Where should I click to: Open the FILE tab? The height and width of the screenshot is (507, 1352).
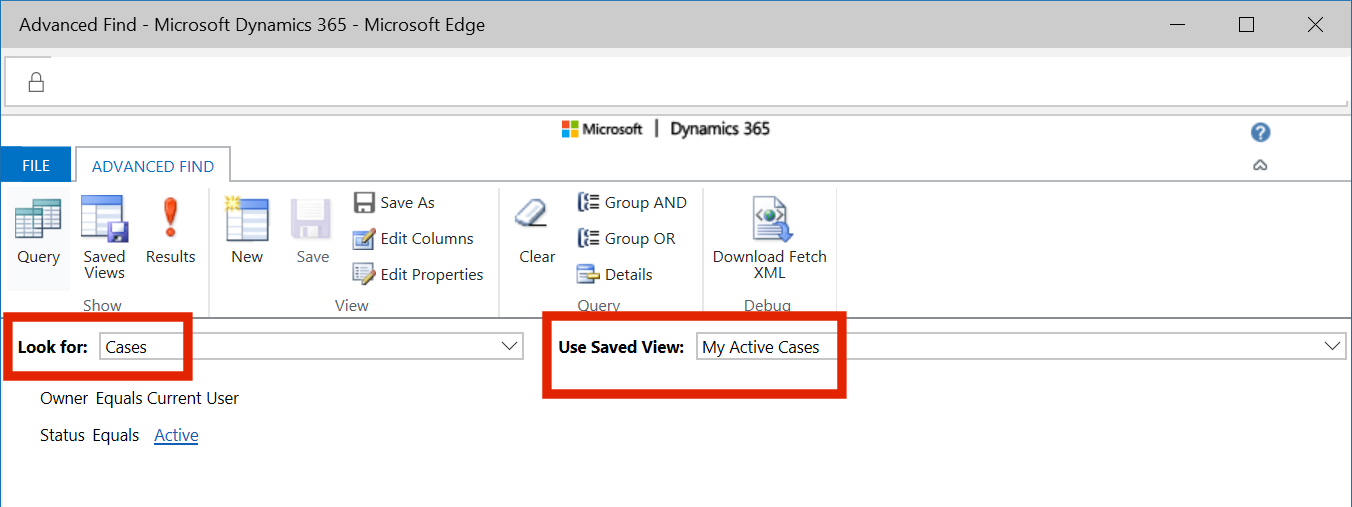pyautogui.click(x=36, y=166)
